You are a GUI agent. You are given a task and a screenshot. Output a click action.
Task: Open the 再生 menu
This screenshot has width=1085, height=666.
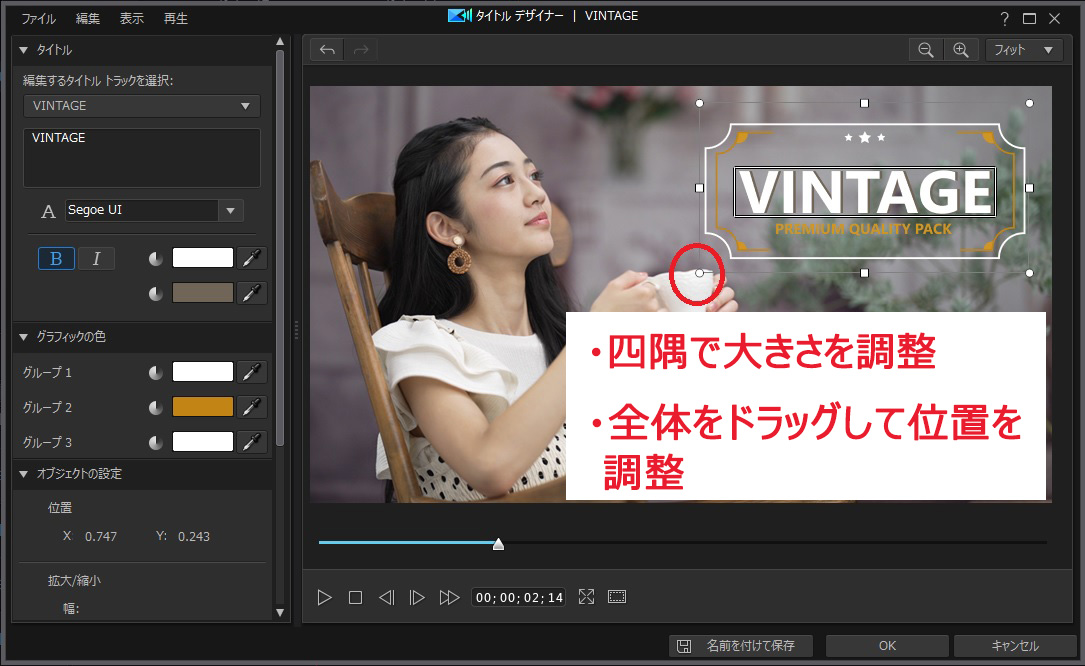[176, 19]
